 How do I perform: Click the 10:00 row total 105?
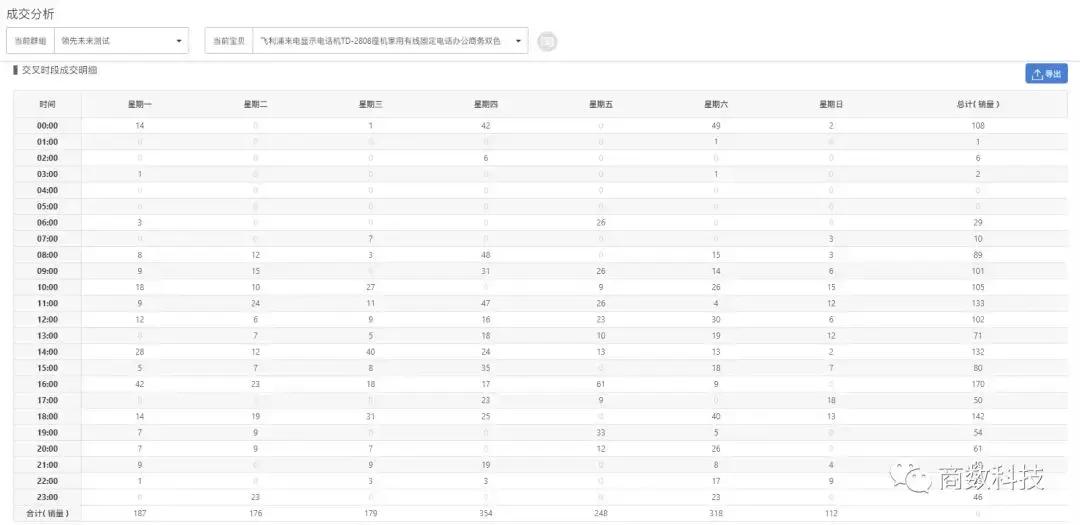[978, 287]
